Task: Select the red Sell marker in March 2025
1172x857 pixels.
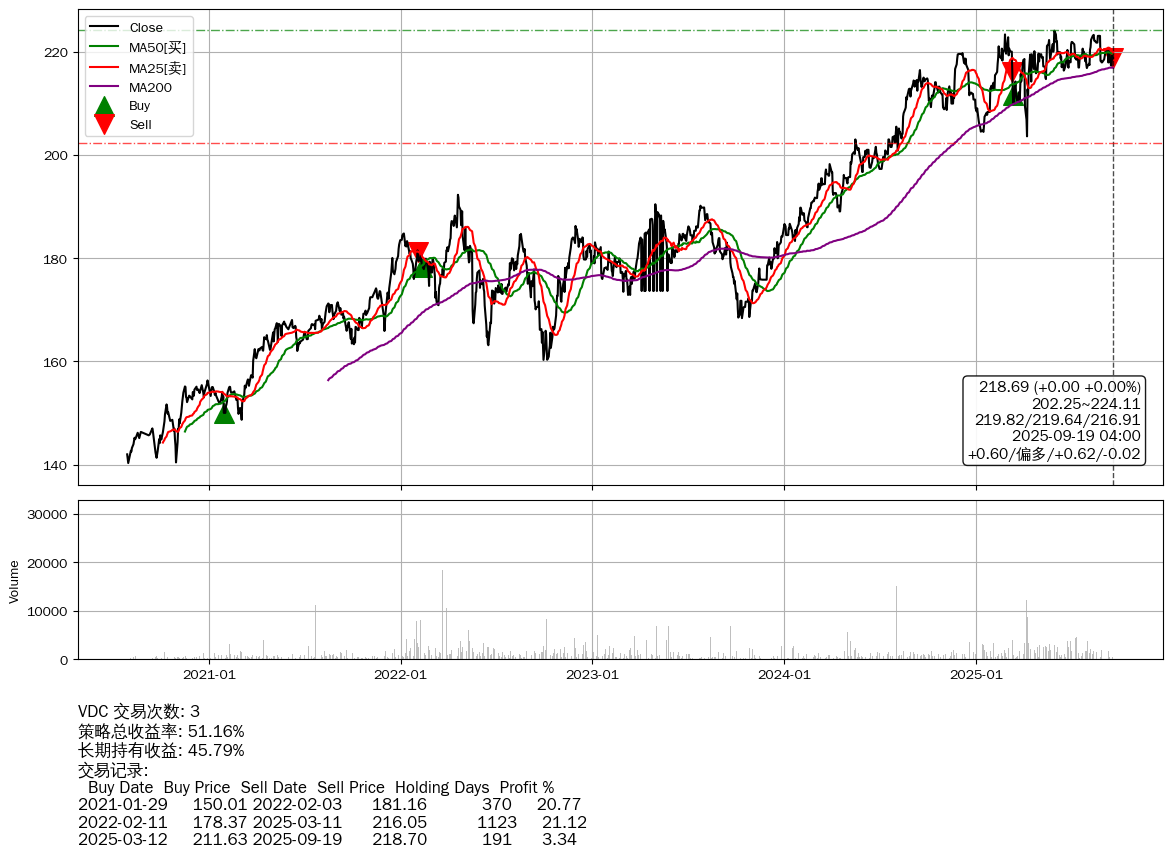Action: tap(1012, 69)
